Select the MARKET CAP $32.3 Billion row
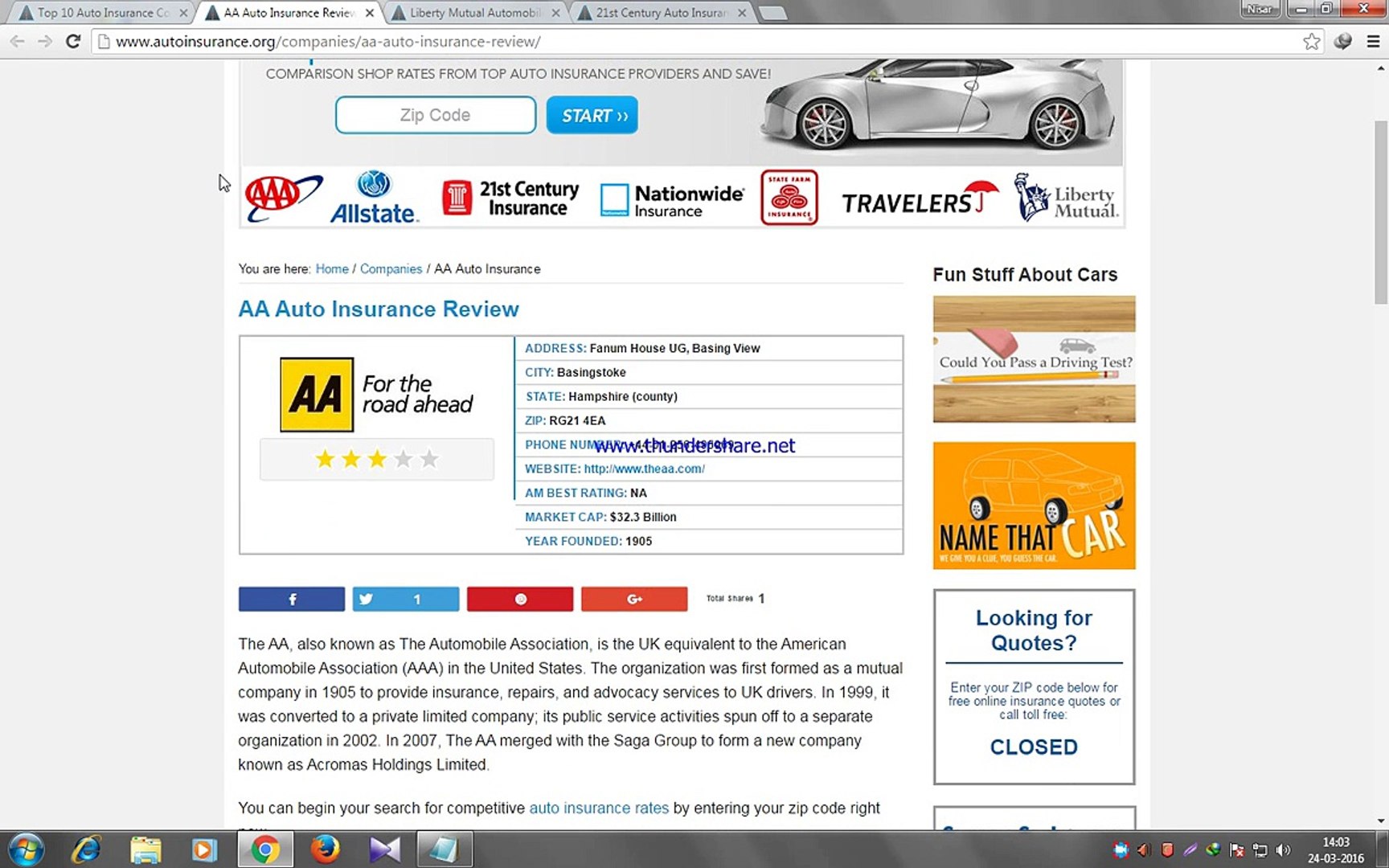Screen dimensions: 1389x868 click(x=709, y=517)
